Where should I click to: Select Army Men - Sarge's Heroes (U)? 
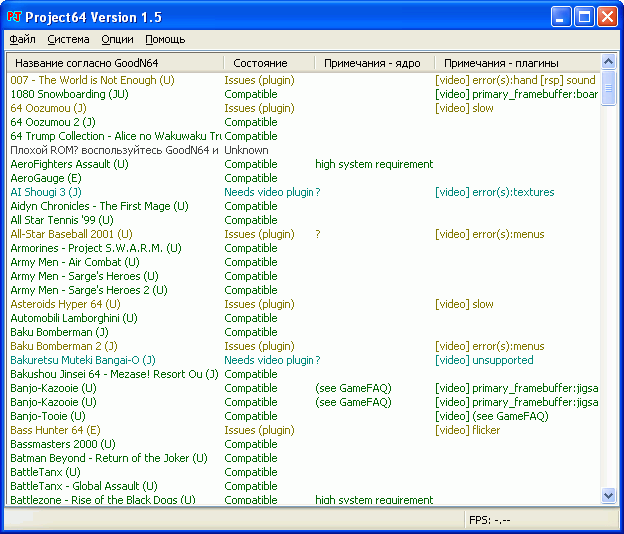[x=84, y=276]
